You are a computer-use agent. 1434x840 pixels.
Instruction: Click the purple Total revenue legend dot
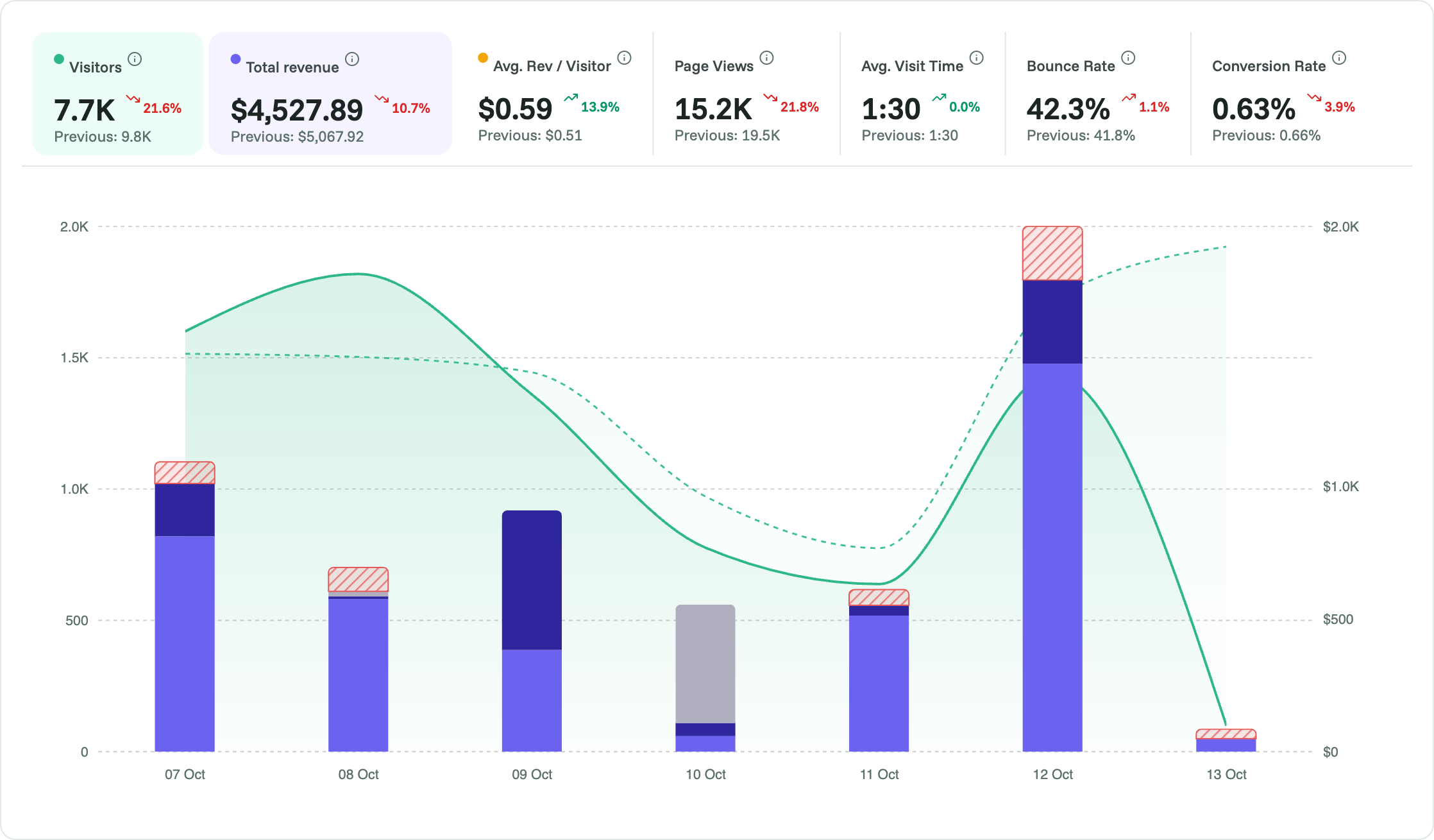click(235, 59)
